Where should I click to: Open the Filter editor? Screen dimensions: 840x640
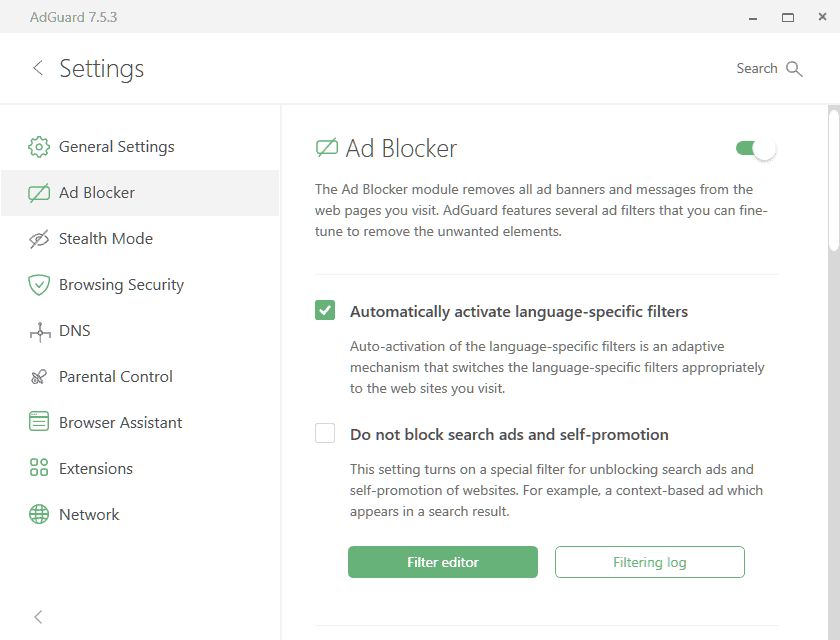pyautogui.click(x=443, y=562)
